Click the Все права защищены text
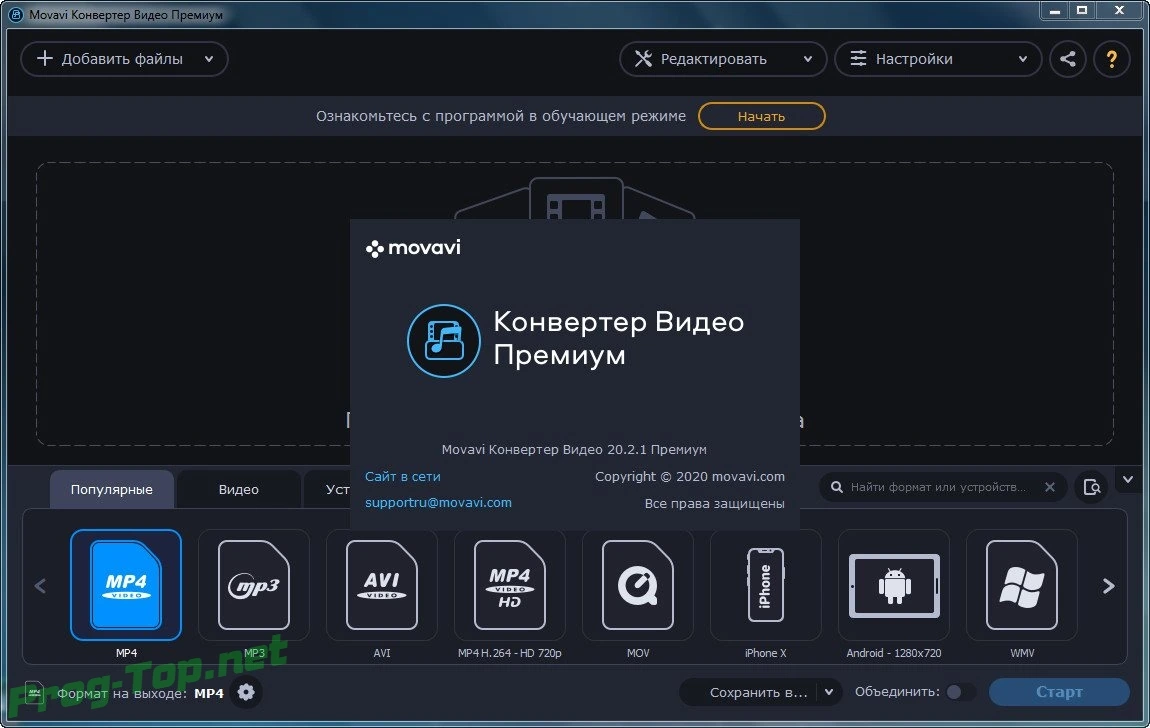Screen dimensions: 1150x728 (x=714, y=504)
